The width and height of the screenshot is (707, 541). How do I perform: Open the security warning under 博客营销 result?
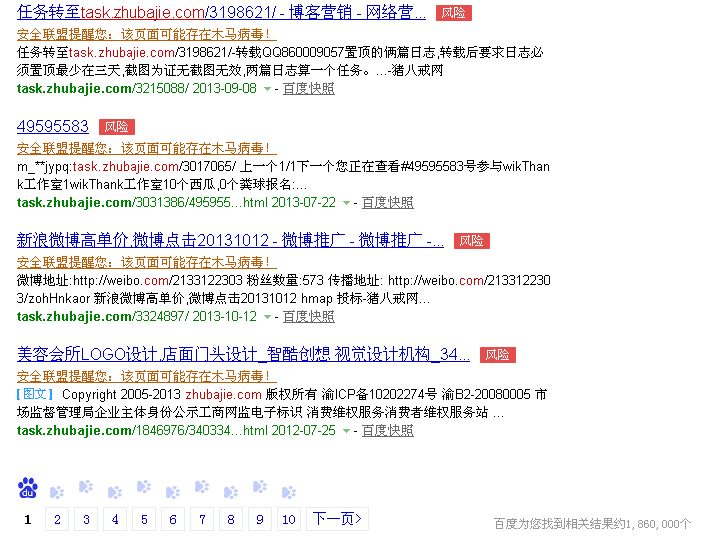pyautogui.click(x=147, y=34)
